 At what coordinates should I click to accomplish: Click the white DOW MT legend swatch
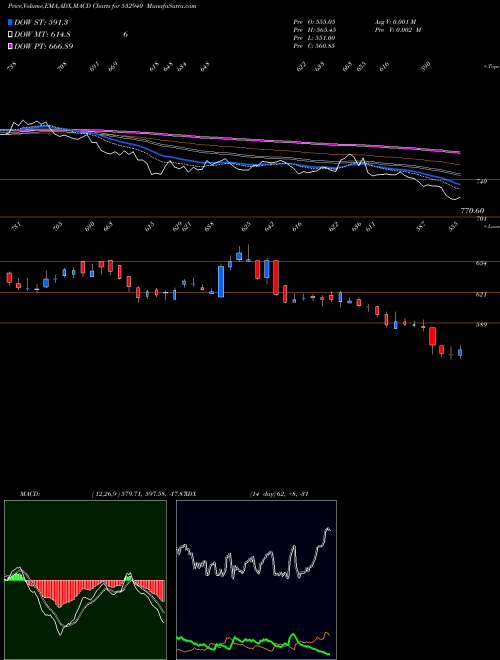click(x=10, y=35)
